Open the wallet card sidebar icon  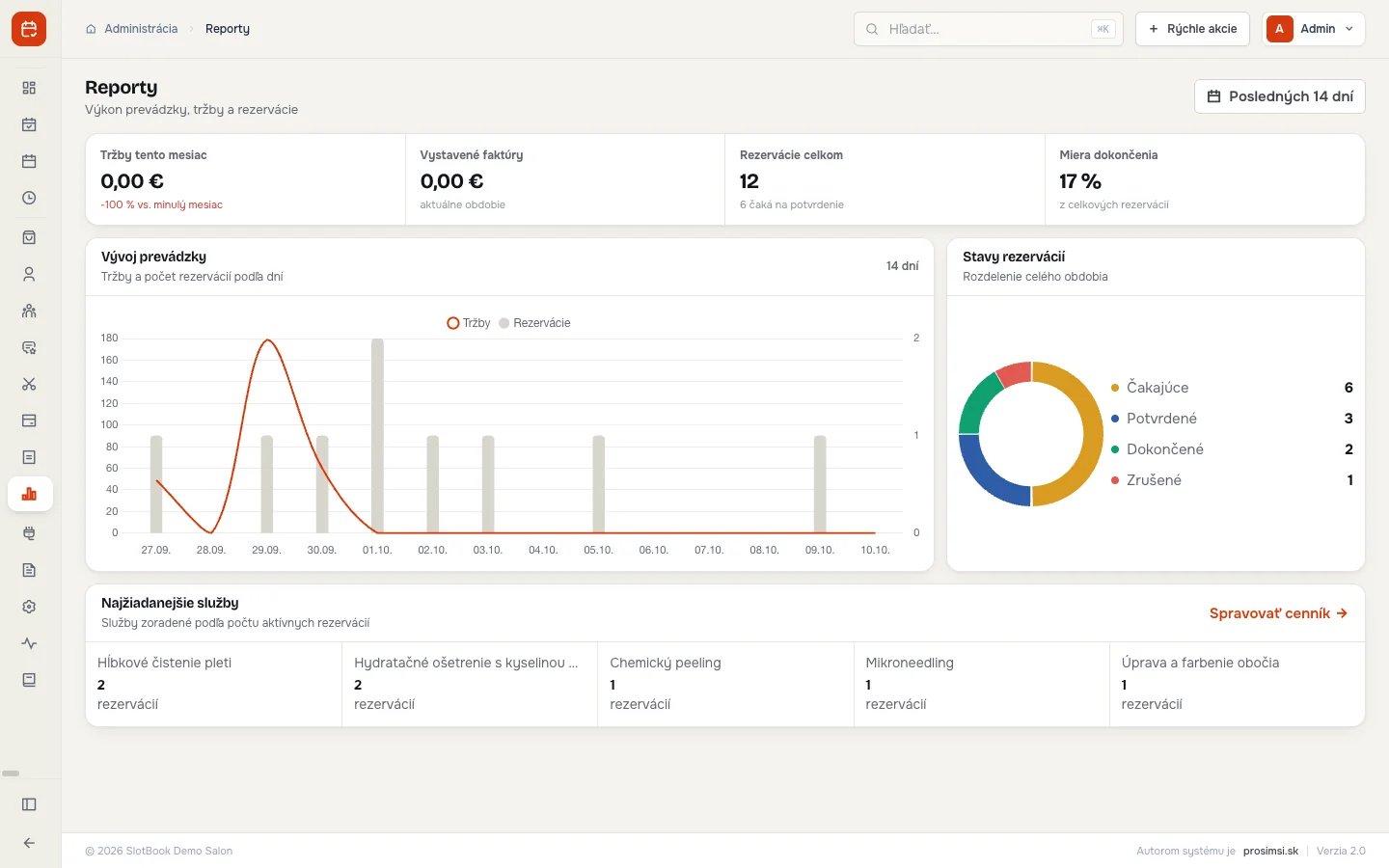pyautogui.click(x=29, y=420)
